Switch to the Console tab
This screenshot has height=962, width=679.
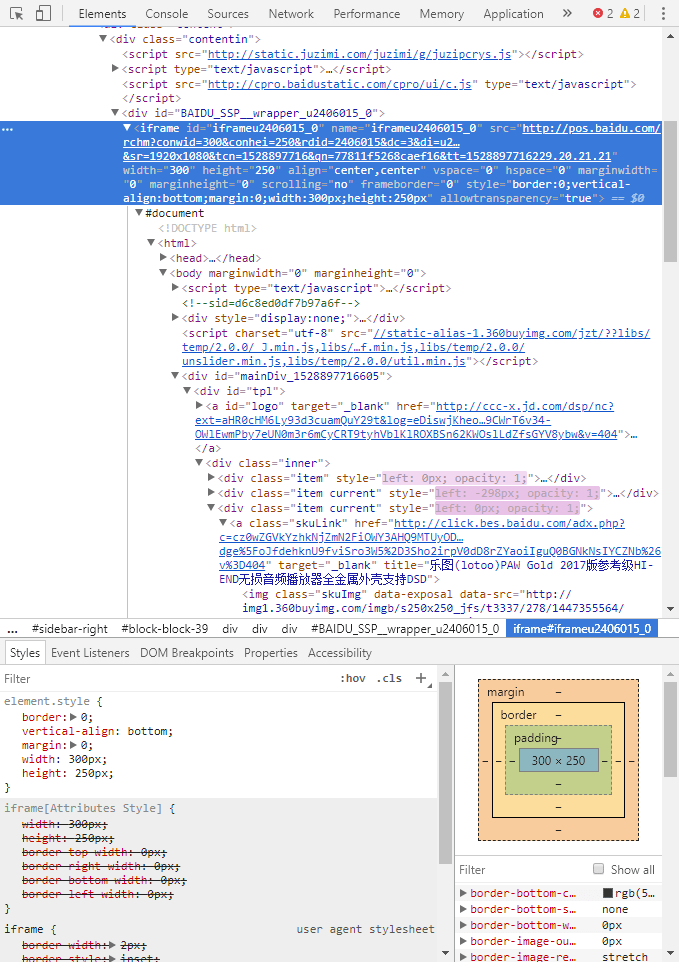[x=166, y=14]
